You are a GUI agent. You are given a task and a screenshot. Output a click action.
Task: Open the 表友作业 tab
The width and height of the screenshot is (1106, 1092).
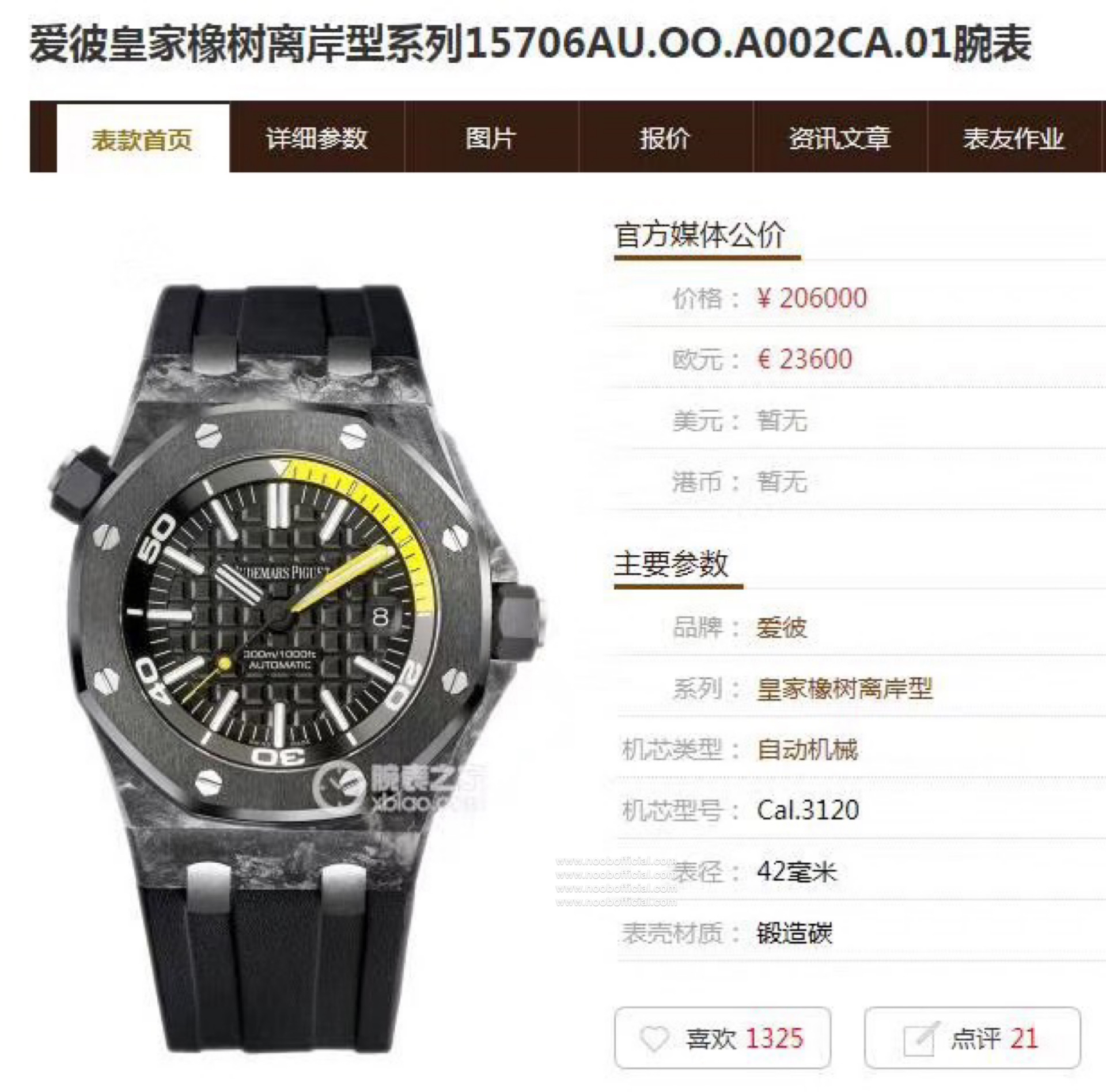(x=1014, y=138)
